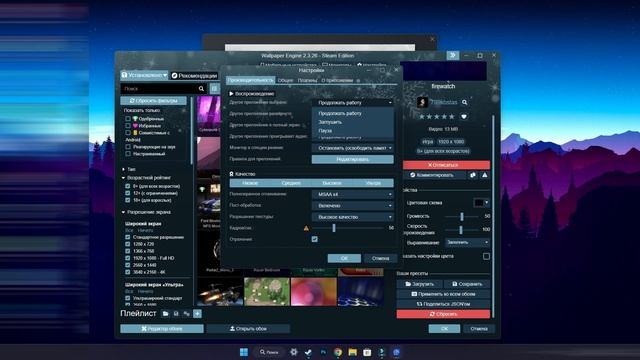The image size is (640, 360).
Task: Uncheck the 1920 x 1080 - Full HD checkbox
Action: (x=128, y=258)
